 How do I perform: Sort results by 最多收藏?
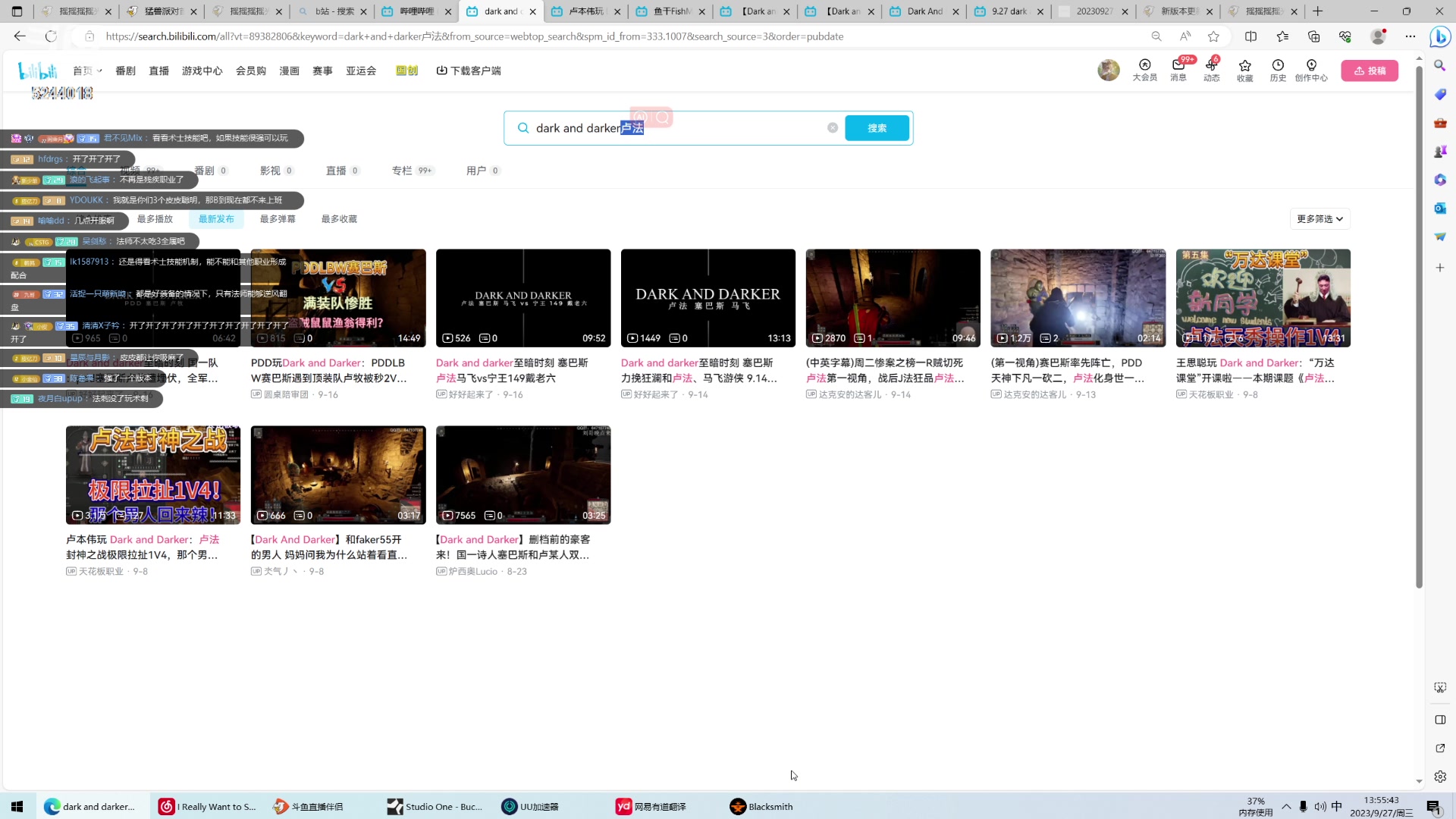pyautogui.click(x=339, y=218)
